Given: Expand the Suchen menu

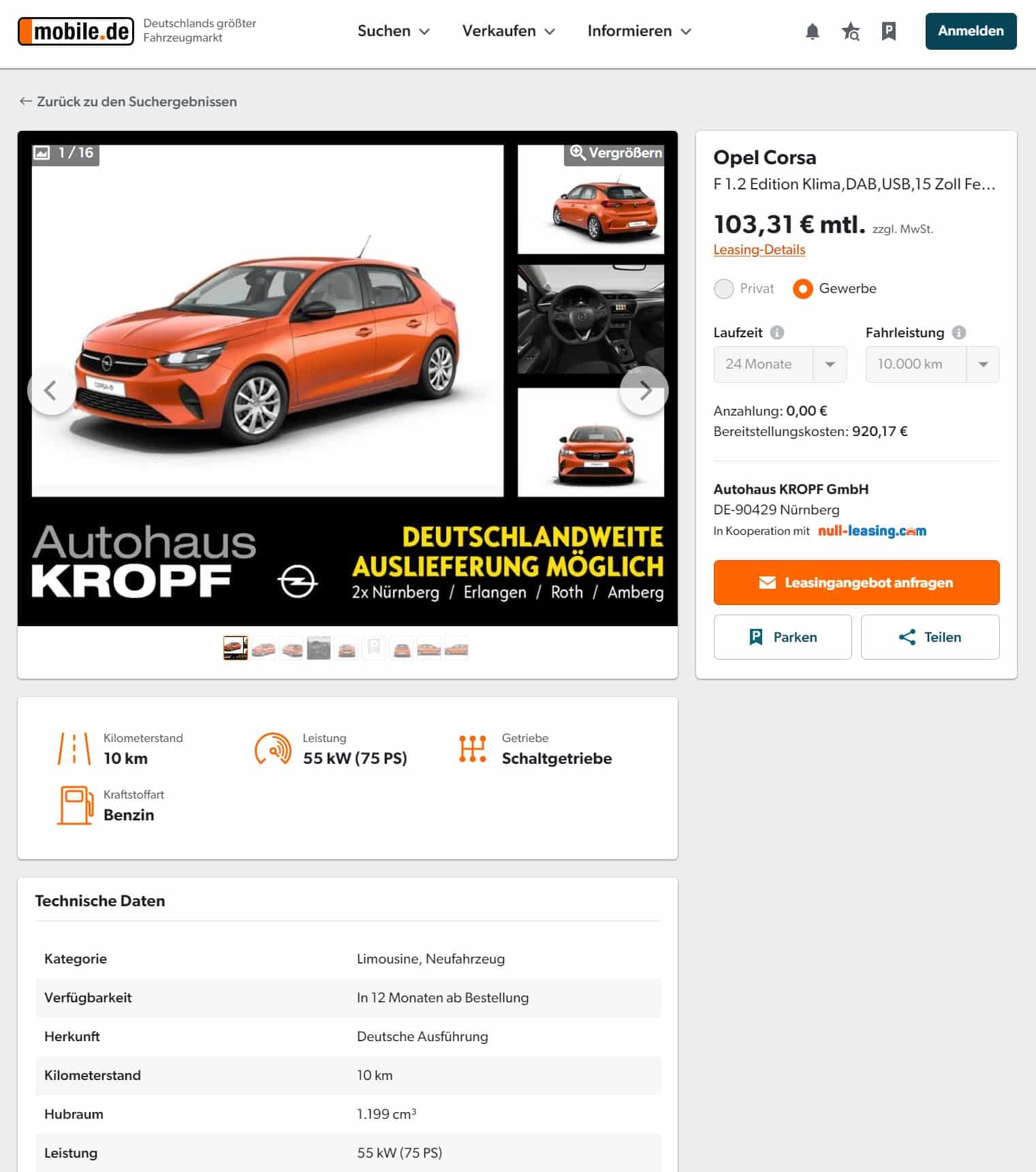Looking at the screenshot, I should tap(393, 31).
